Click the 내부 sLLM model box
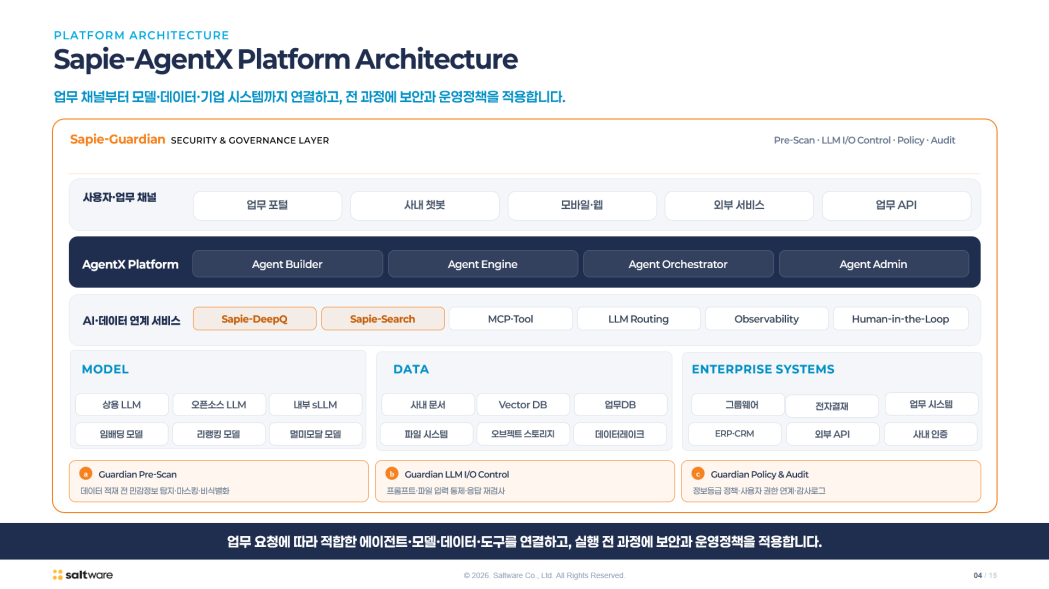The height and width of the screenshot is (589, 1049). tap(316, 405)
